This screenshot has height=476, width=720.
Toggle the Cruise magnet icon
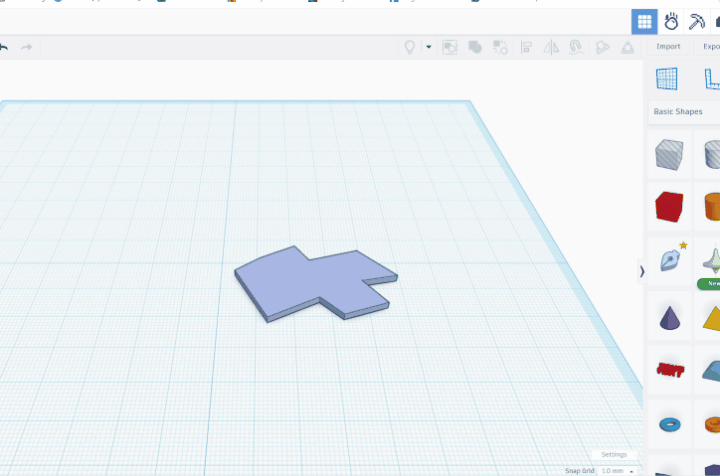coord(576,47)
